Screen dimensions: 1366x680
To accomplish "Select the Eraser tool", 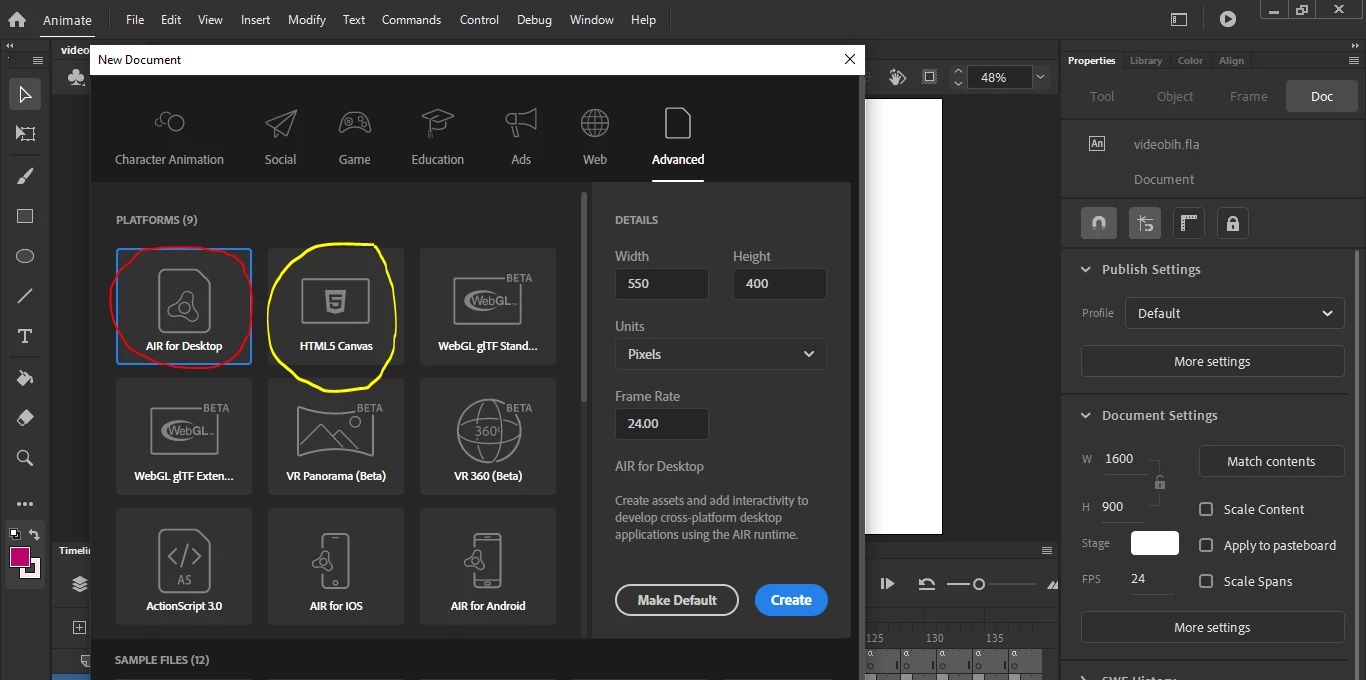I will click(x=25, y=418).
